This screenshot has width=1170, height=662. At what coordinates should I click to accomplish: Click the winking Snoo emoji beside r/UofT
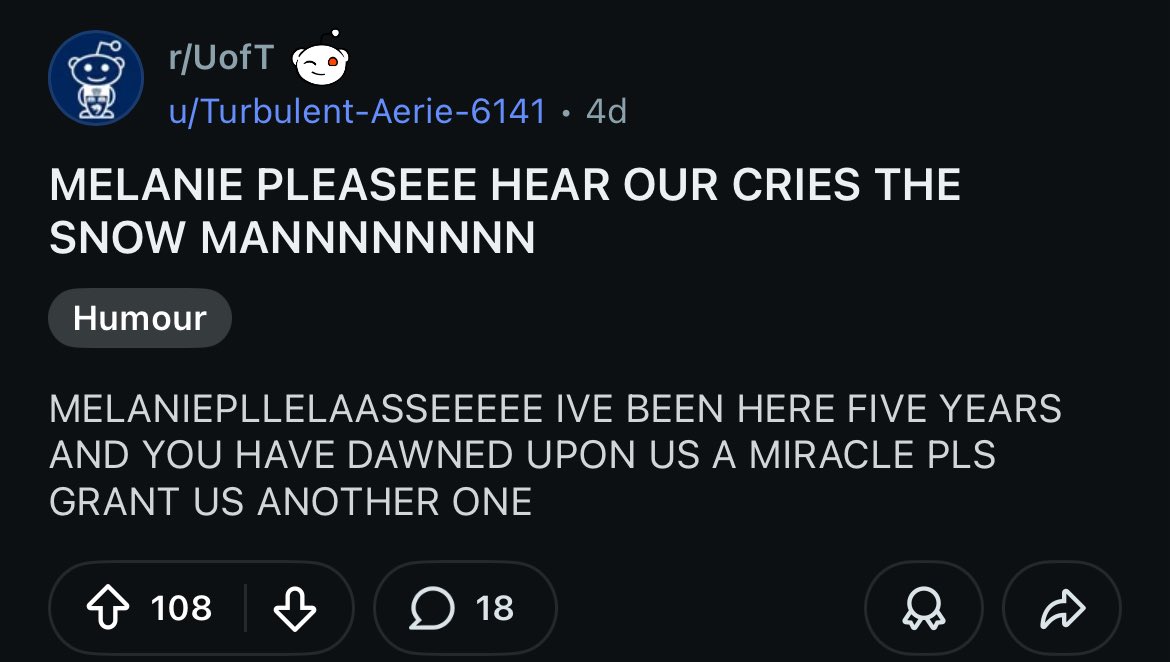tap(319, 64)
